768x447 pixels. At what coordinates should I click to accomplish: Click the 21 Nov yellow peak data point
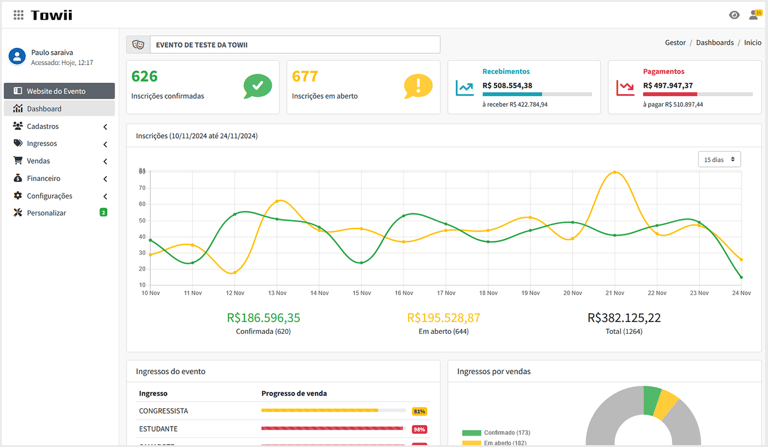(615, 172)
